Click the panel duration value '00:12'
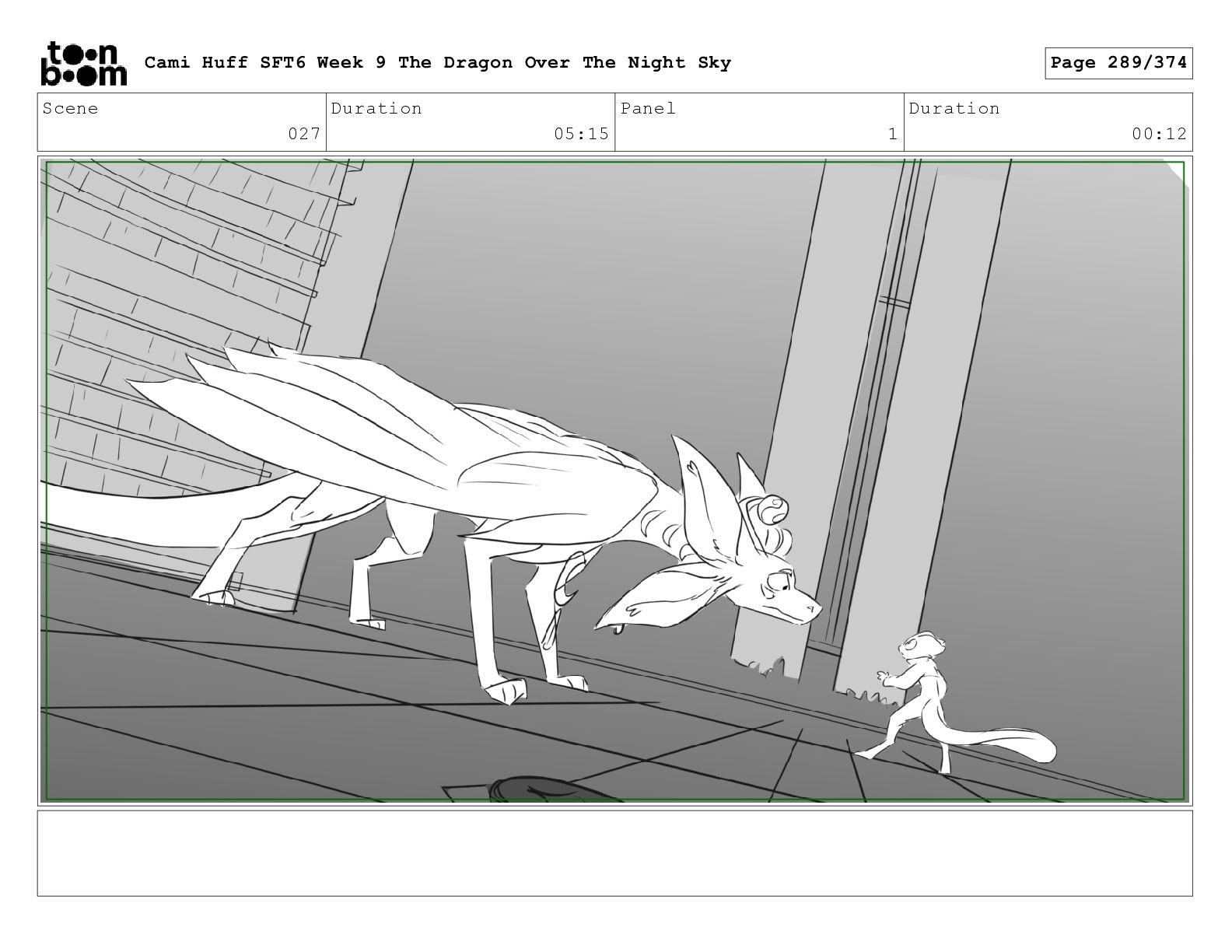Screen dimensions: 1232x952 pyautogui.click(x=1159, y=134)
